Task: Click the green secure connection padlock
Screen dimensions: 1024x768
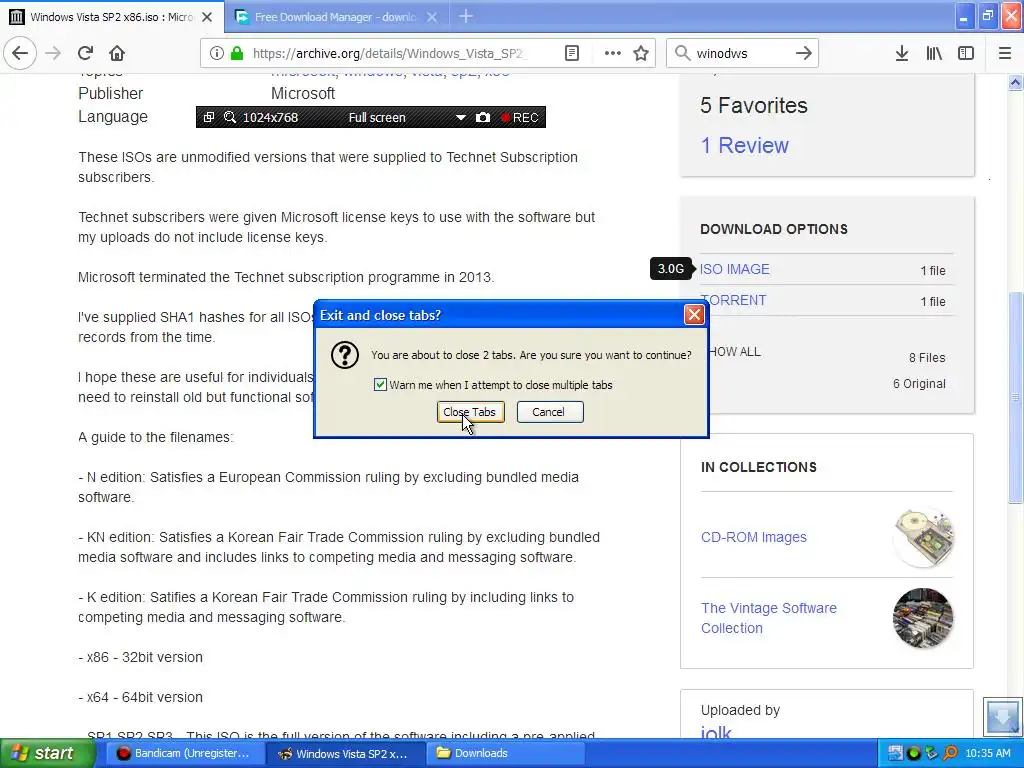Action: [x=237, y=54]
